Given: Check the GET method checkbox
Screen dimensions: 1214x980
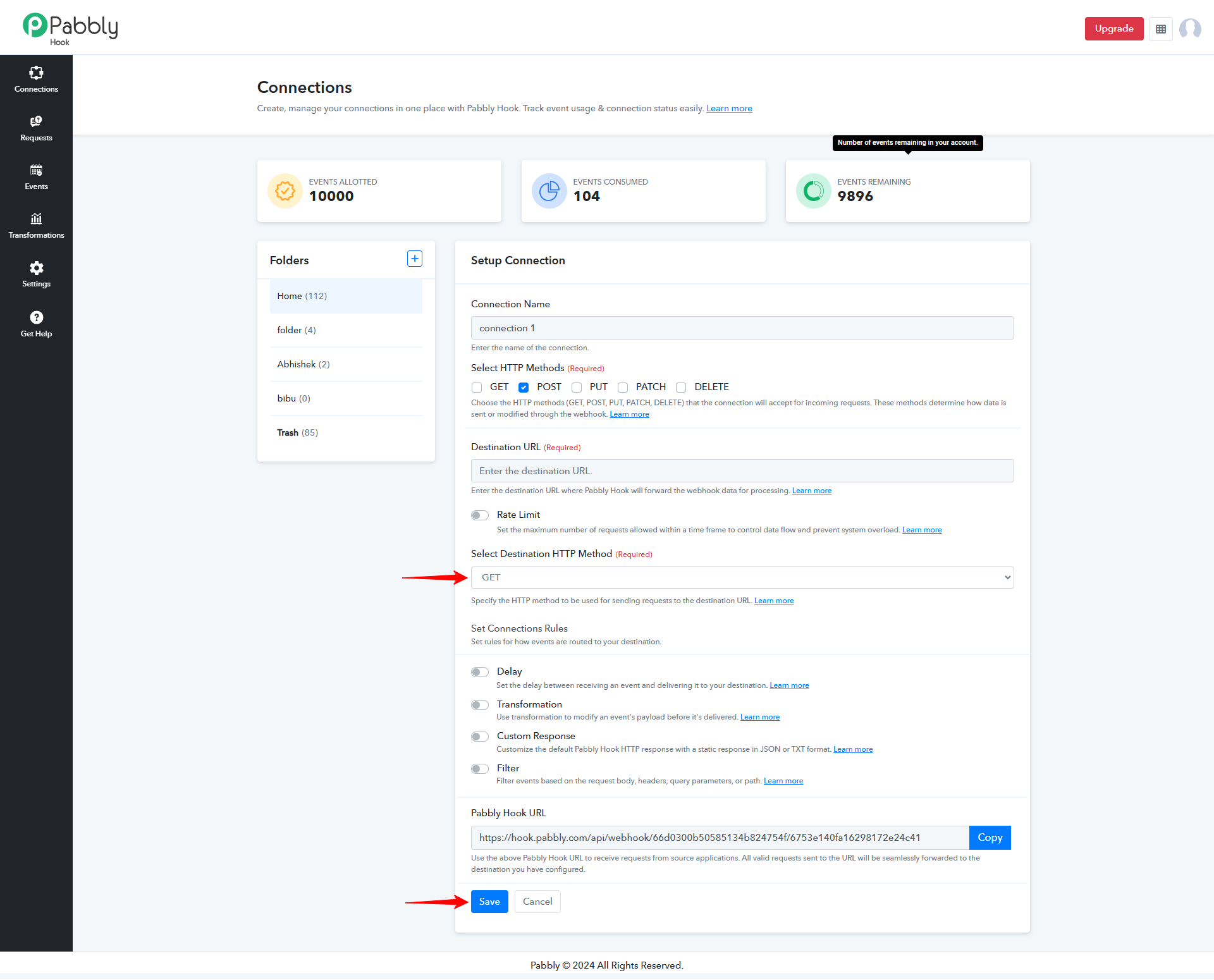Looking at the screenshot, I should coord(477,388).
